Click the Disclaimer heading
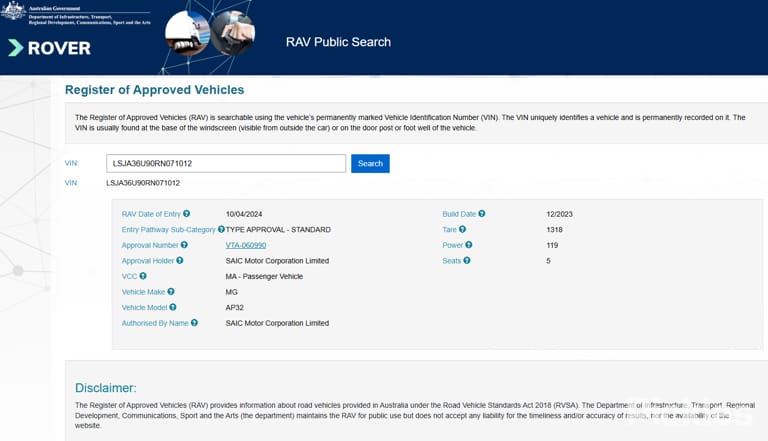This screenshot has width=768, height=441. [x=106, y=388]
